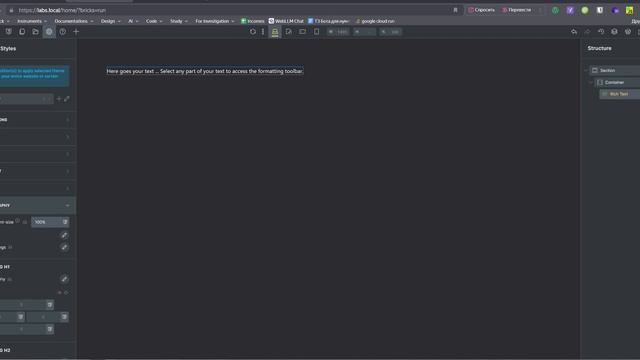Open the Study bookmarks folder
Viewport: 640px width, 360px height.
tap(179, 21)
